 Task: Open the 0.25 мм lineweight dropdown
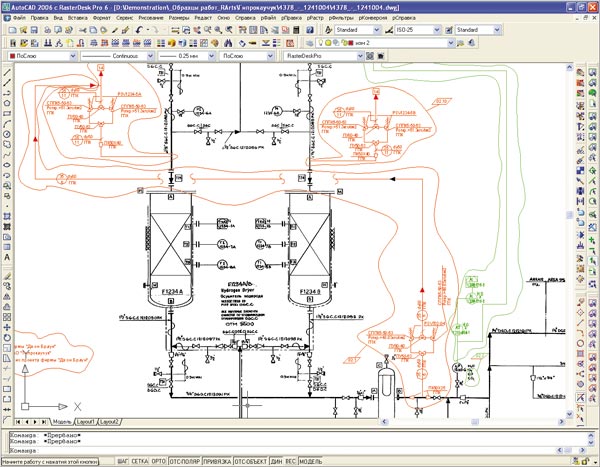click(194, 57)
